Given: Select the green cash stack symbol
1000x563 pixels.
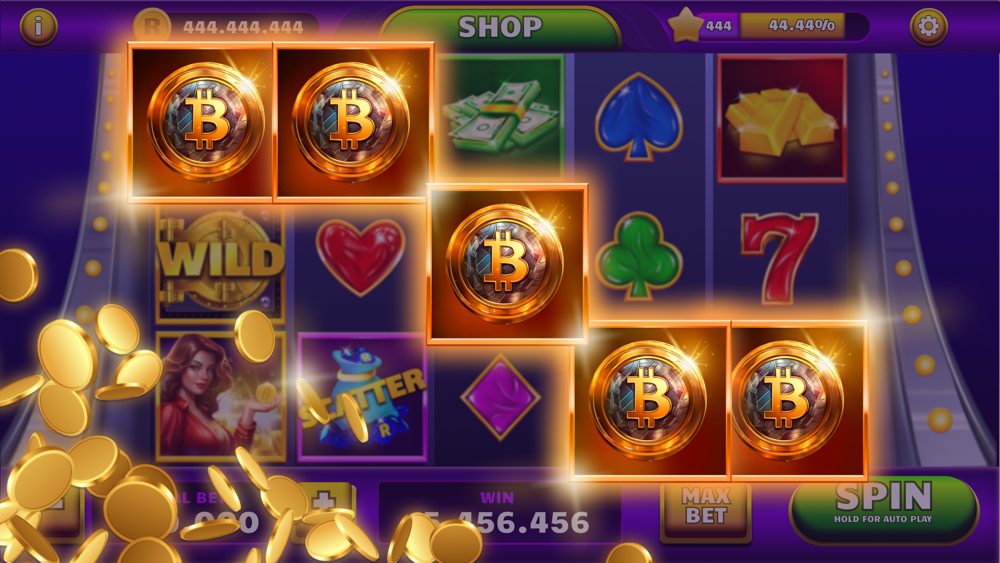Looking at the screenshot, I should (x=502, y=116).
